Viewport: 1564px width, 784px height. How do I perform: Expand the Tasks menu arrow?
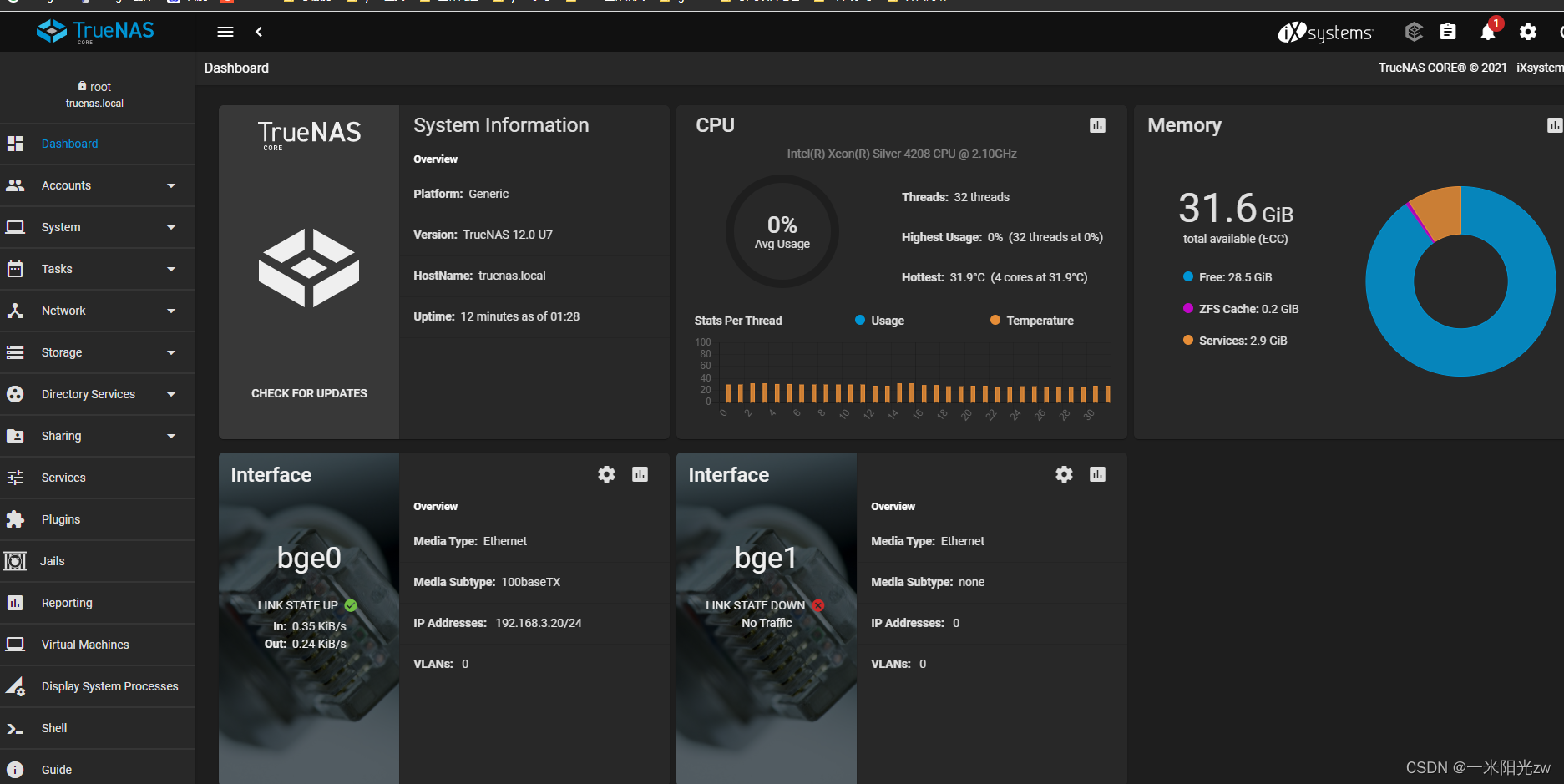(x=171, y=269)
